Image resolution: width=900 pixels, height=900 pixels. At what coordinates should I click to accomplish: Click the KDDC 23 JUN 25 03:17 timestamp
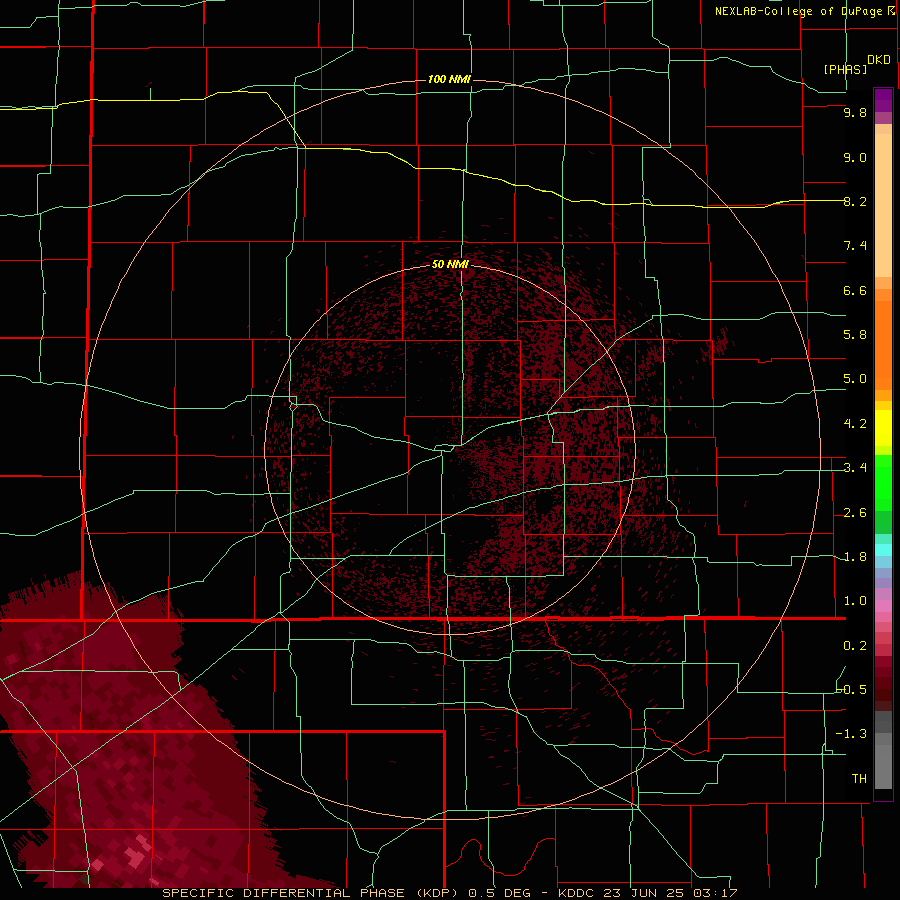[647, 893]
